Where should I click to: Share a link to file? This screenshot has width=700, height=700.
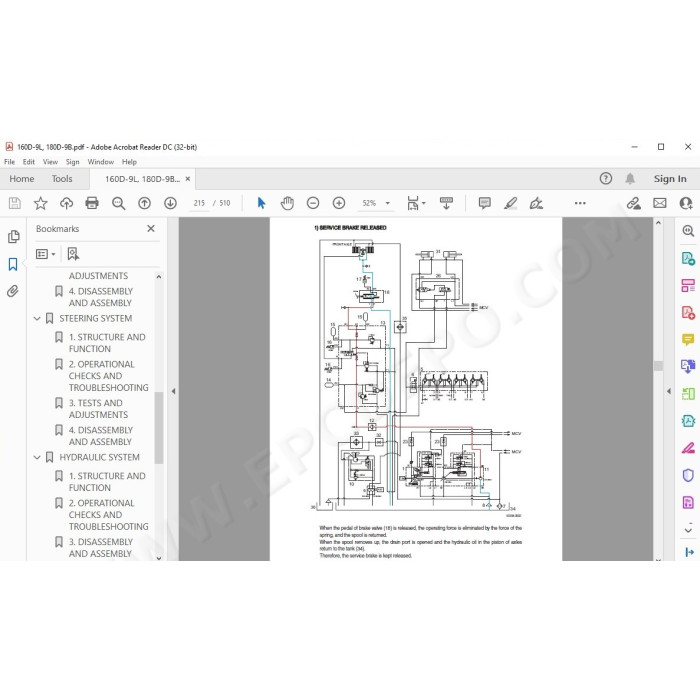[x=633, y=203]
